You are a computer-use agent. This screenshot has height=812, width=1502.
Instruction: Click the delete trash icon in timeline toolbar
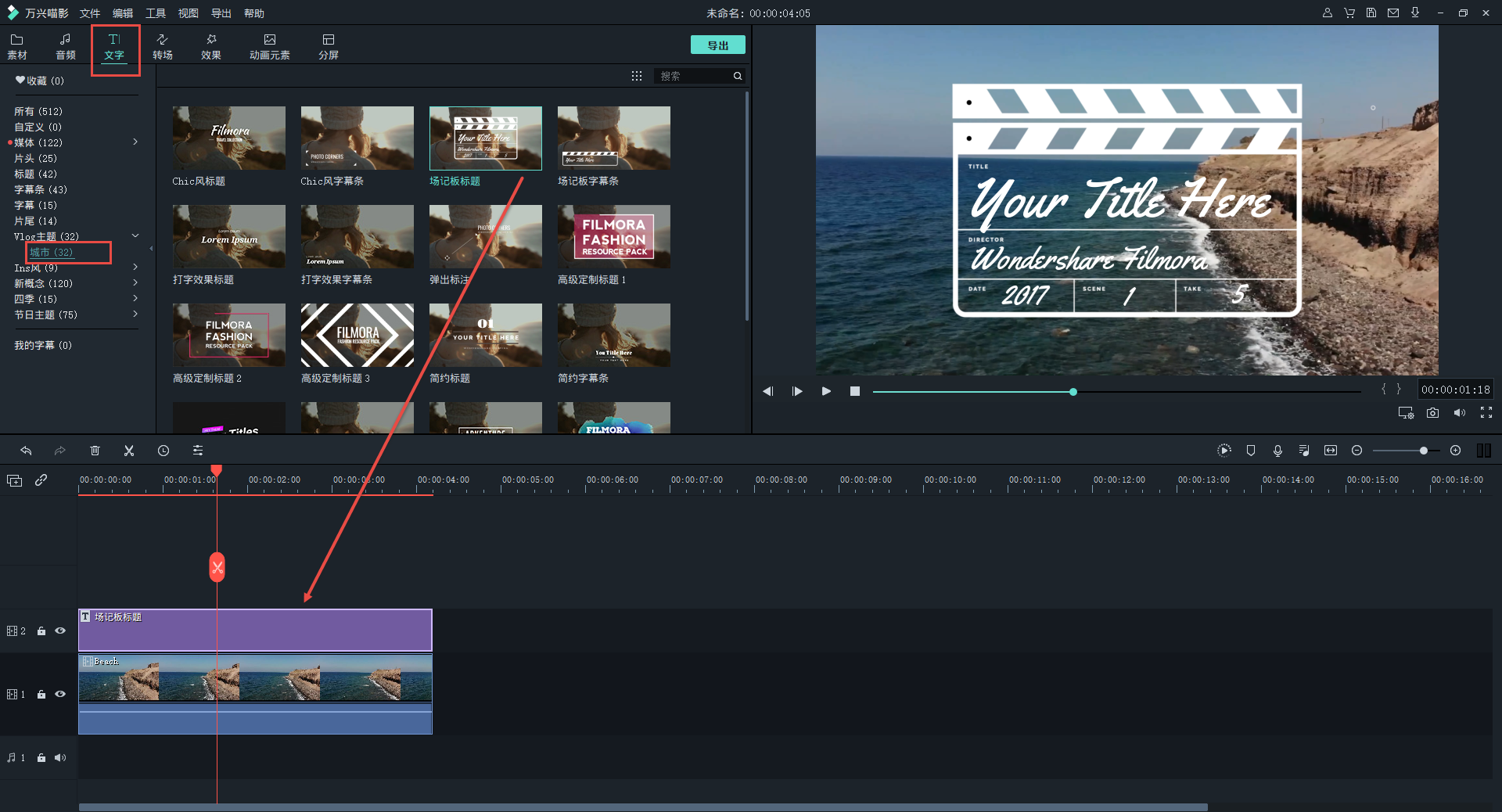[95, 451]
